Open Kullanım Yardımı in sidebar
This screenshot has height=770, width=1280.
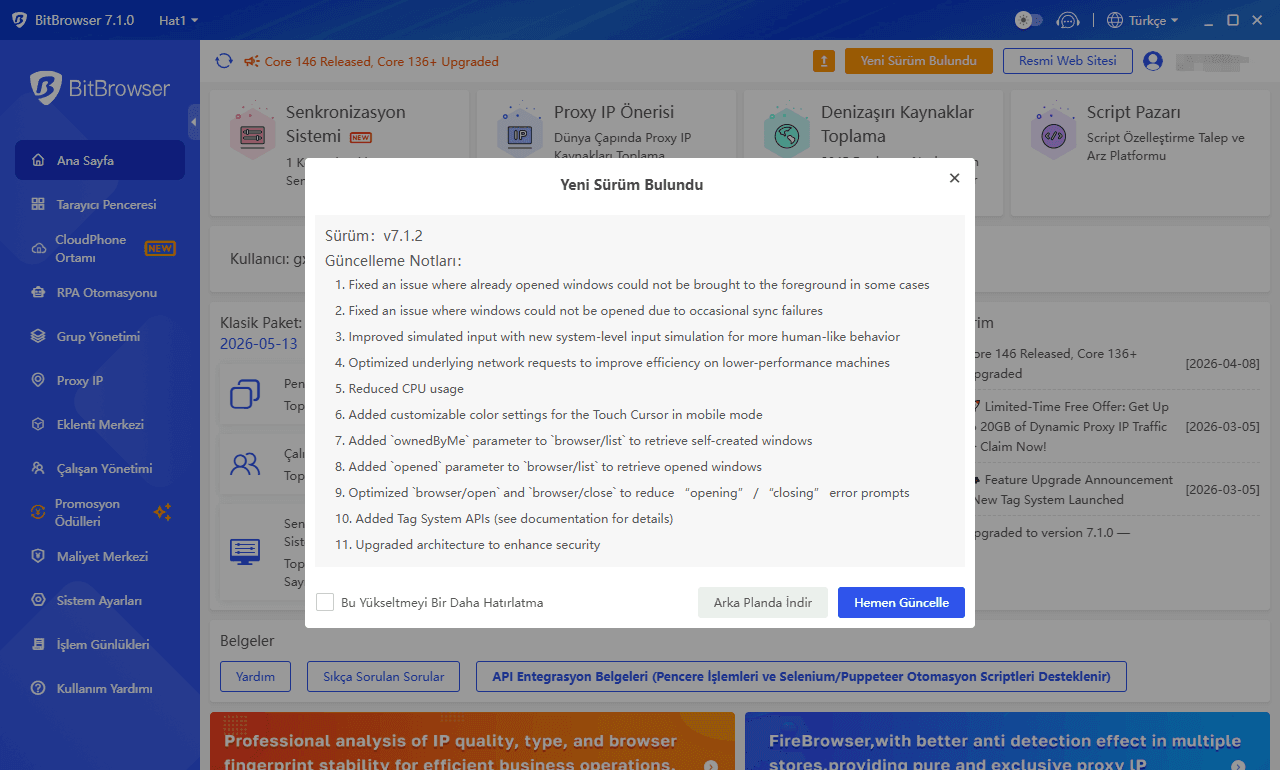[100, 689]
